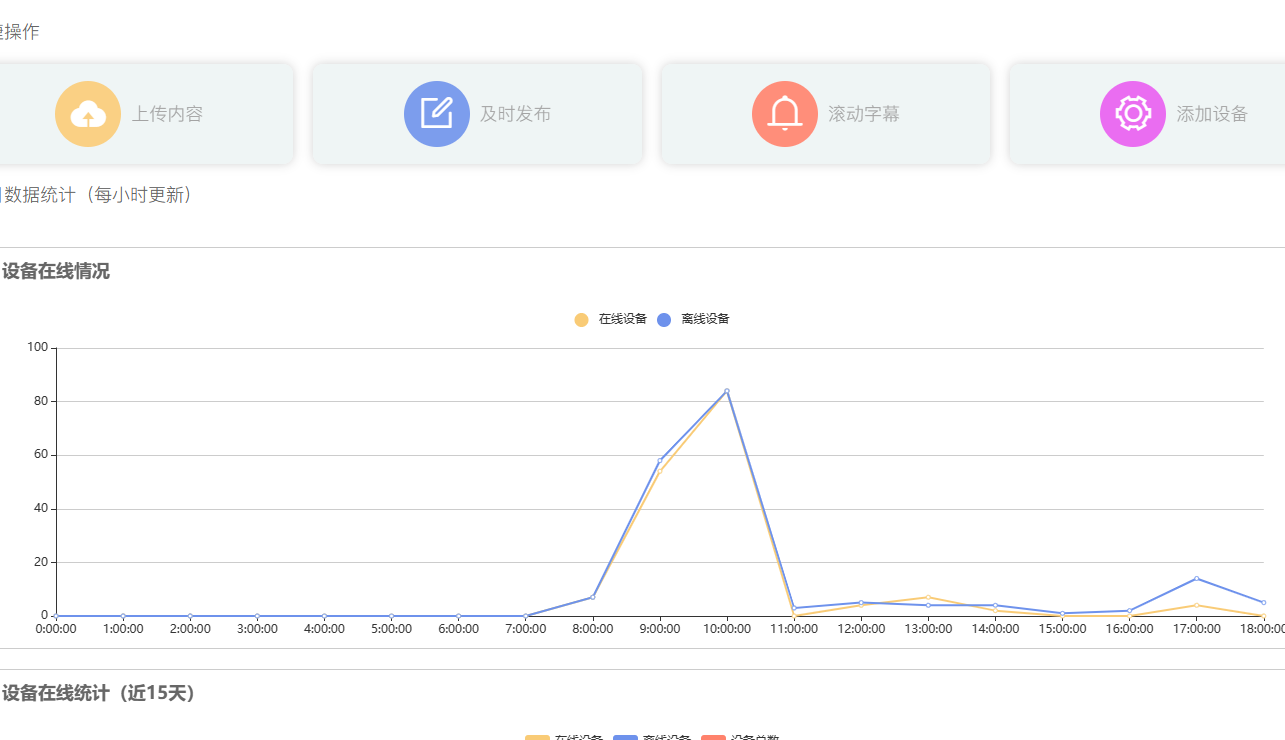Click the 9:00:00 blue line data point

click(x=660, y=460)
